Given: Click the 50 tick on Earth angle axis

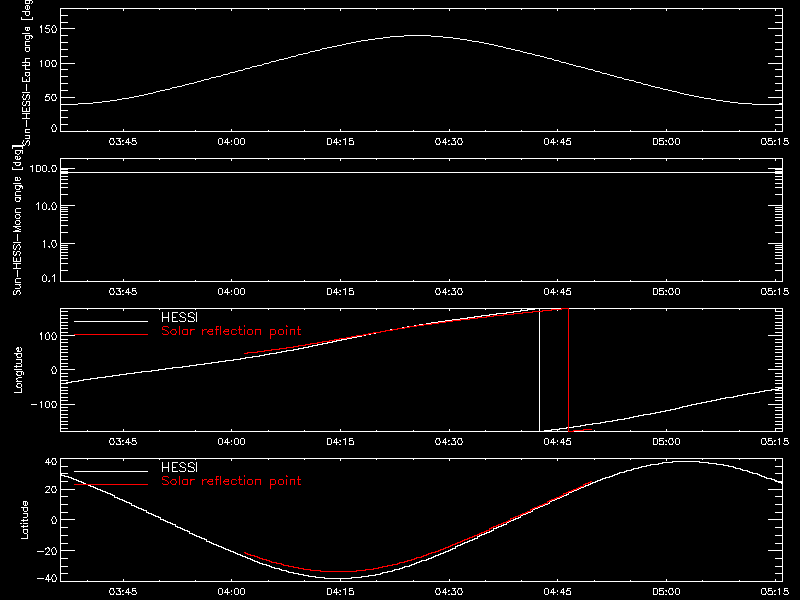Looking at the screenshot, I should pyautogui.click(x=51, y=97).
